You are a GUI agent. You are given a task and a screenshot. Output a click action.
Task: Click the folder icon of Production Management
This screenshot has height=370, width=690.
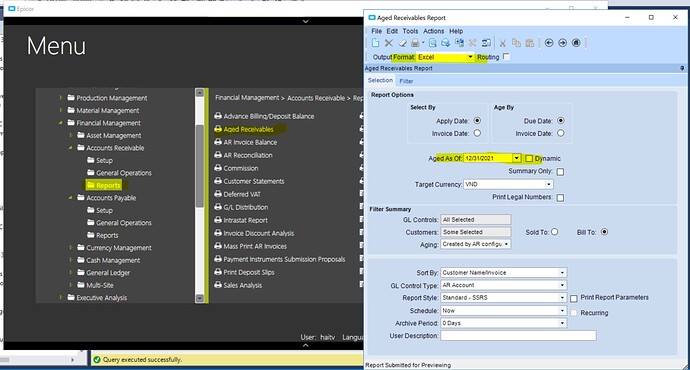coord(71,98)
